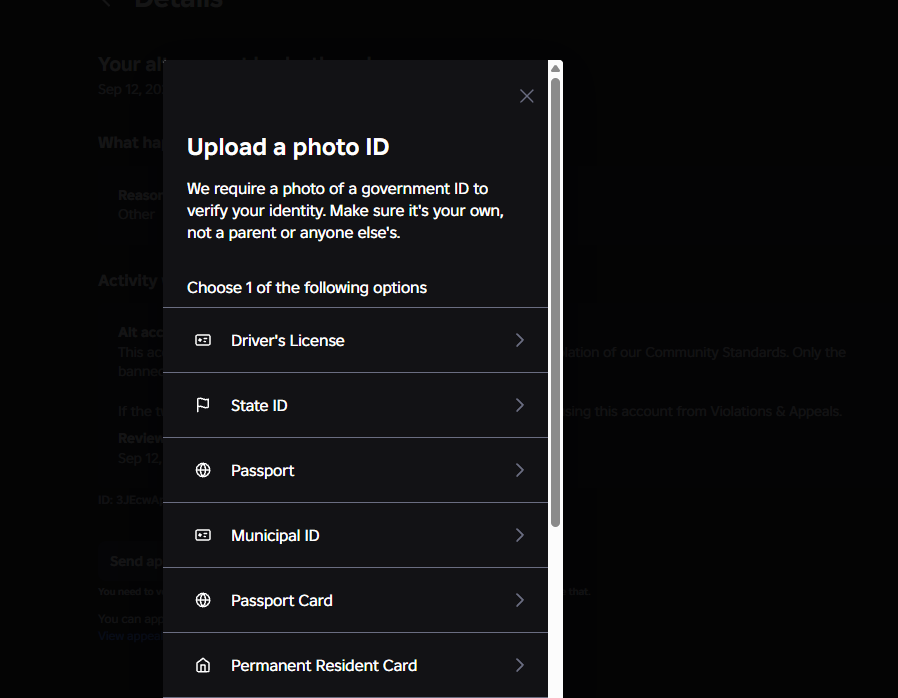Select the Driver's License option label
This screenshot has height=698, width=898.
coord(287,341)
